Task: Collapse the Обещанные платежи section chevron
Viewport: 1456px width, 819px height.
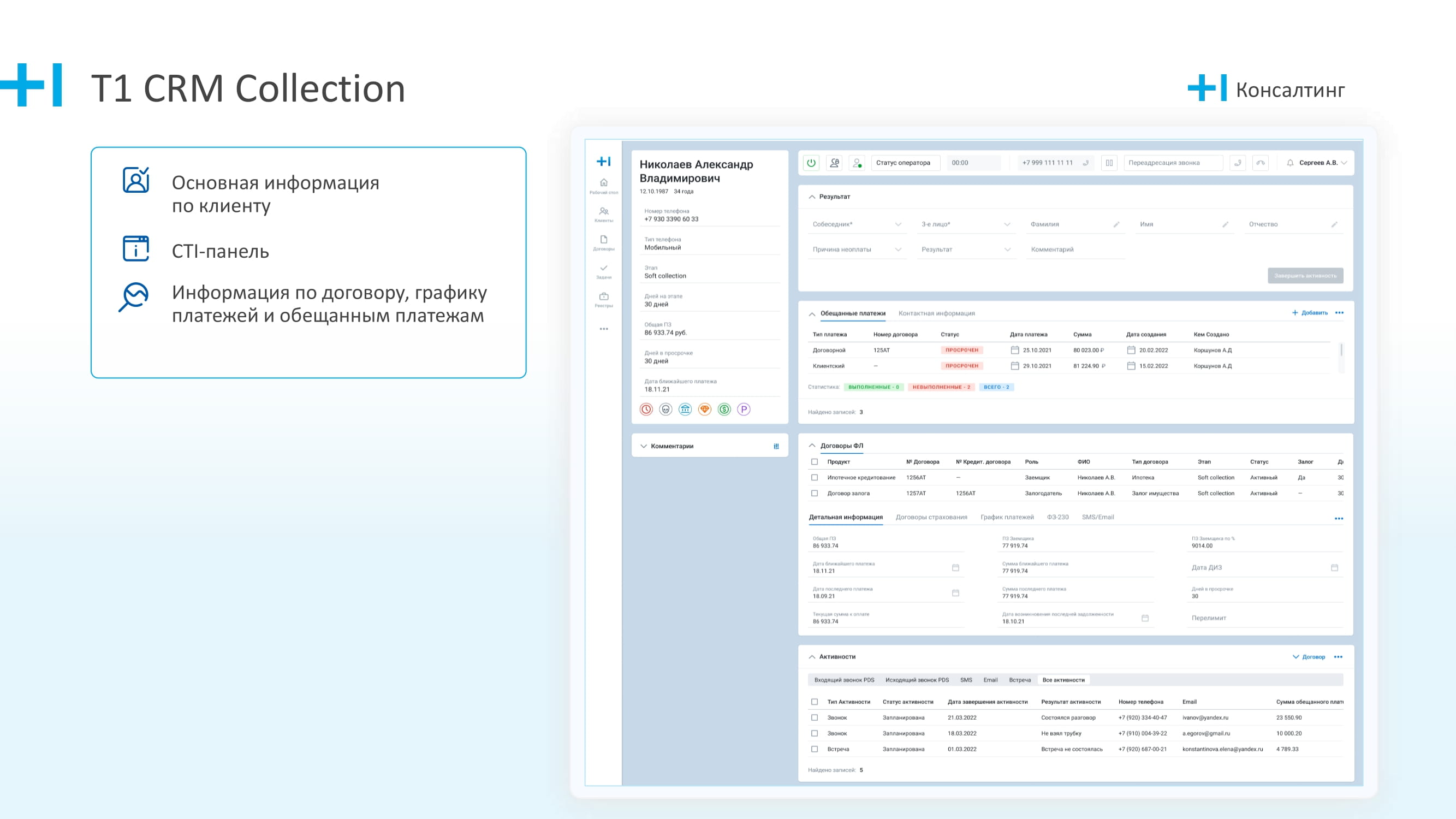Action: click(x=812, y=314)
